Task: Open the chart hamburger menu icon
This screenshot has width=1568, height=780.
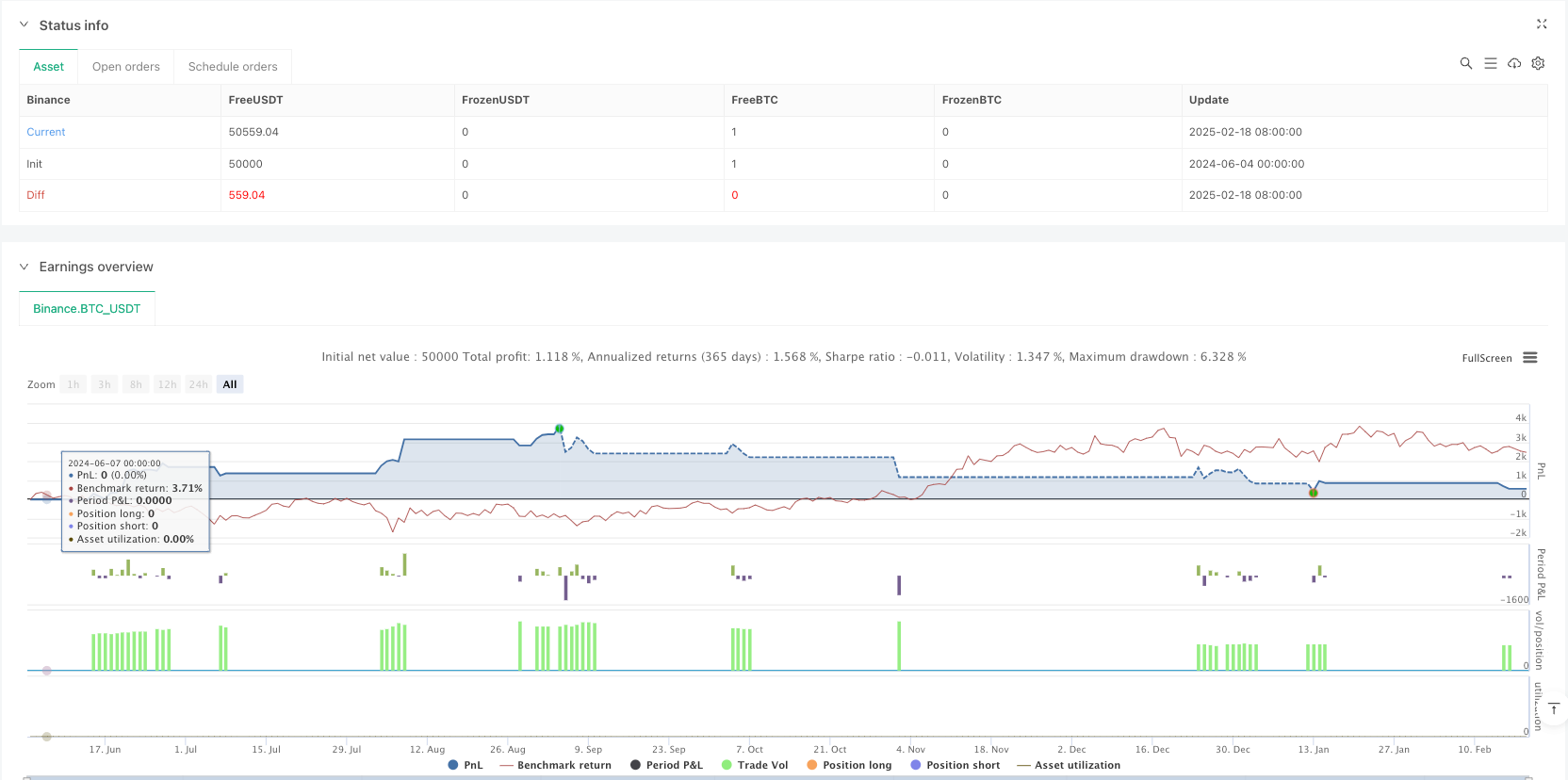Action: coord(1530,358)
